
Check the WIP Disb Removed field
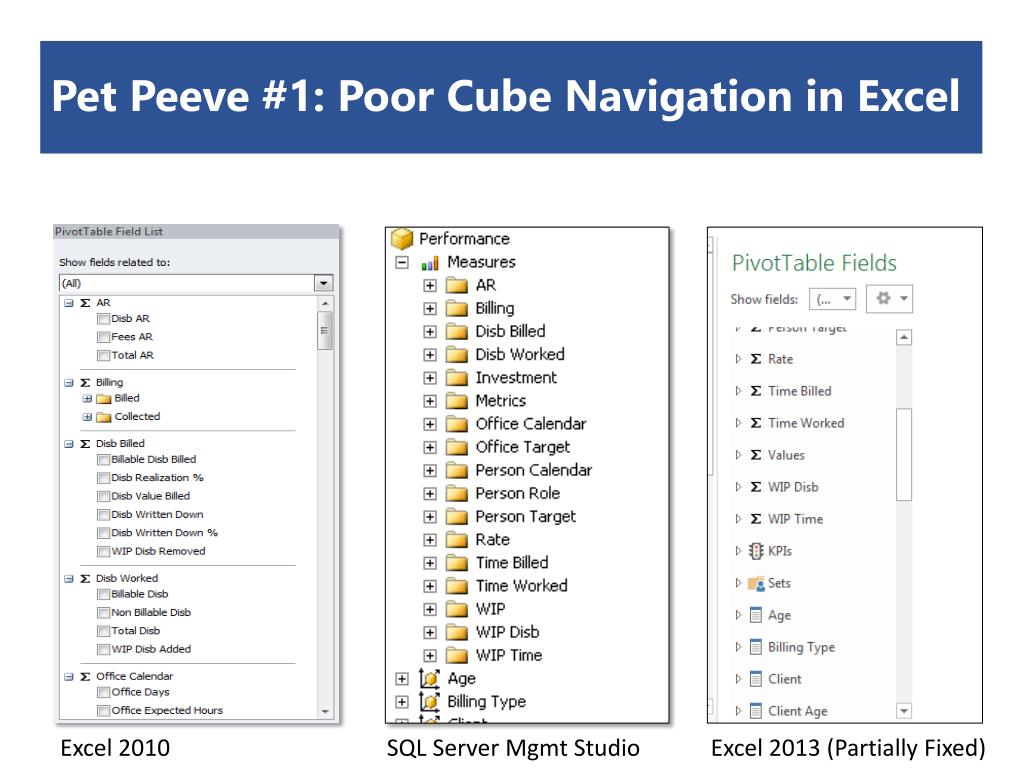point(103,551)
